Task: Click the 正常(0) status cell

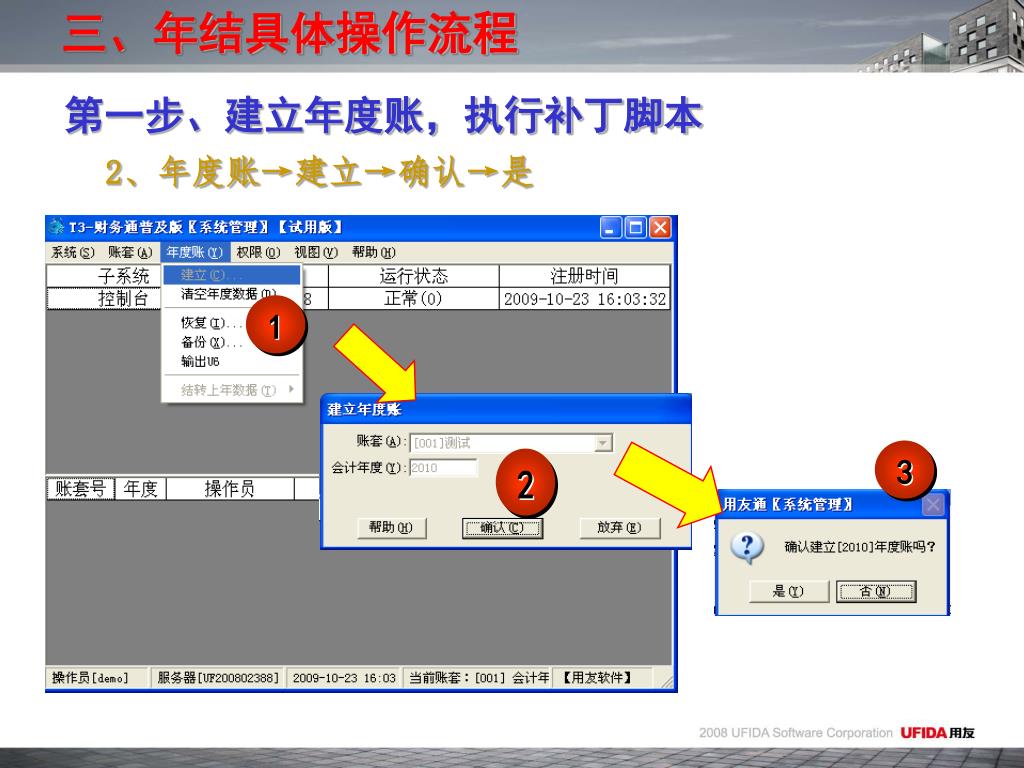Action: (413, 298)
